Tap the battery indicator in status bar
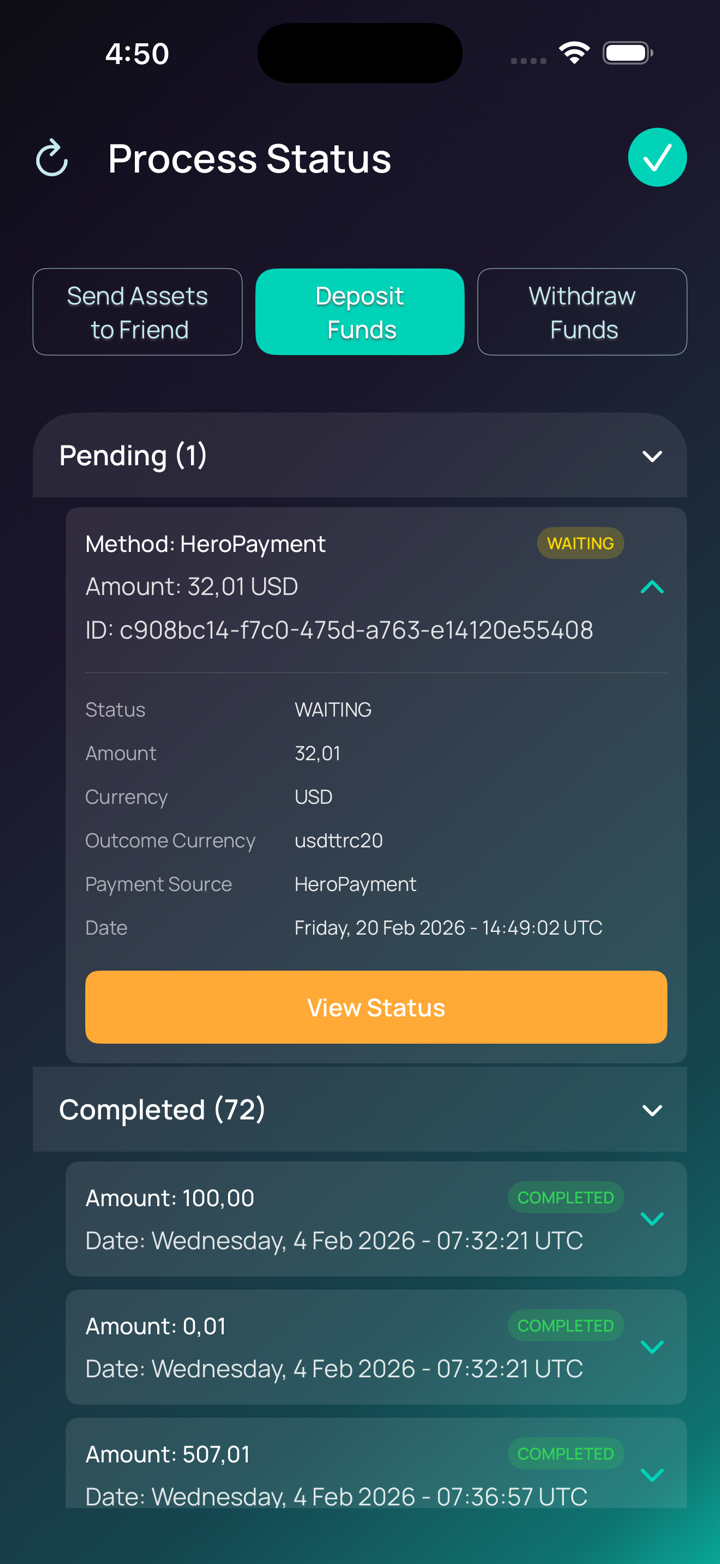 click(x=627, y=53)
